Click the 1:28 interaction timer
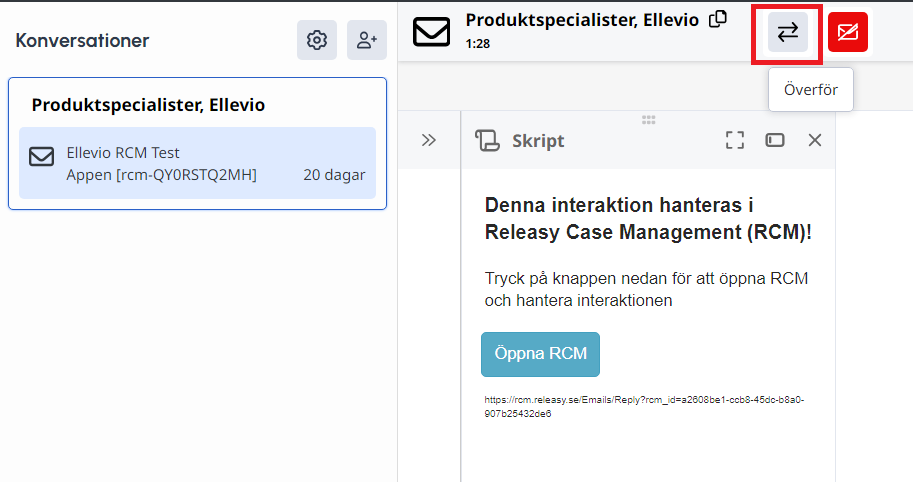This screenshot has width=913, height=482. (477, 44)
